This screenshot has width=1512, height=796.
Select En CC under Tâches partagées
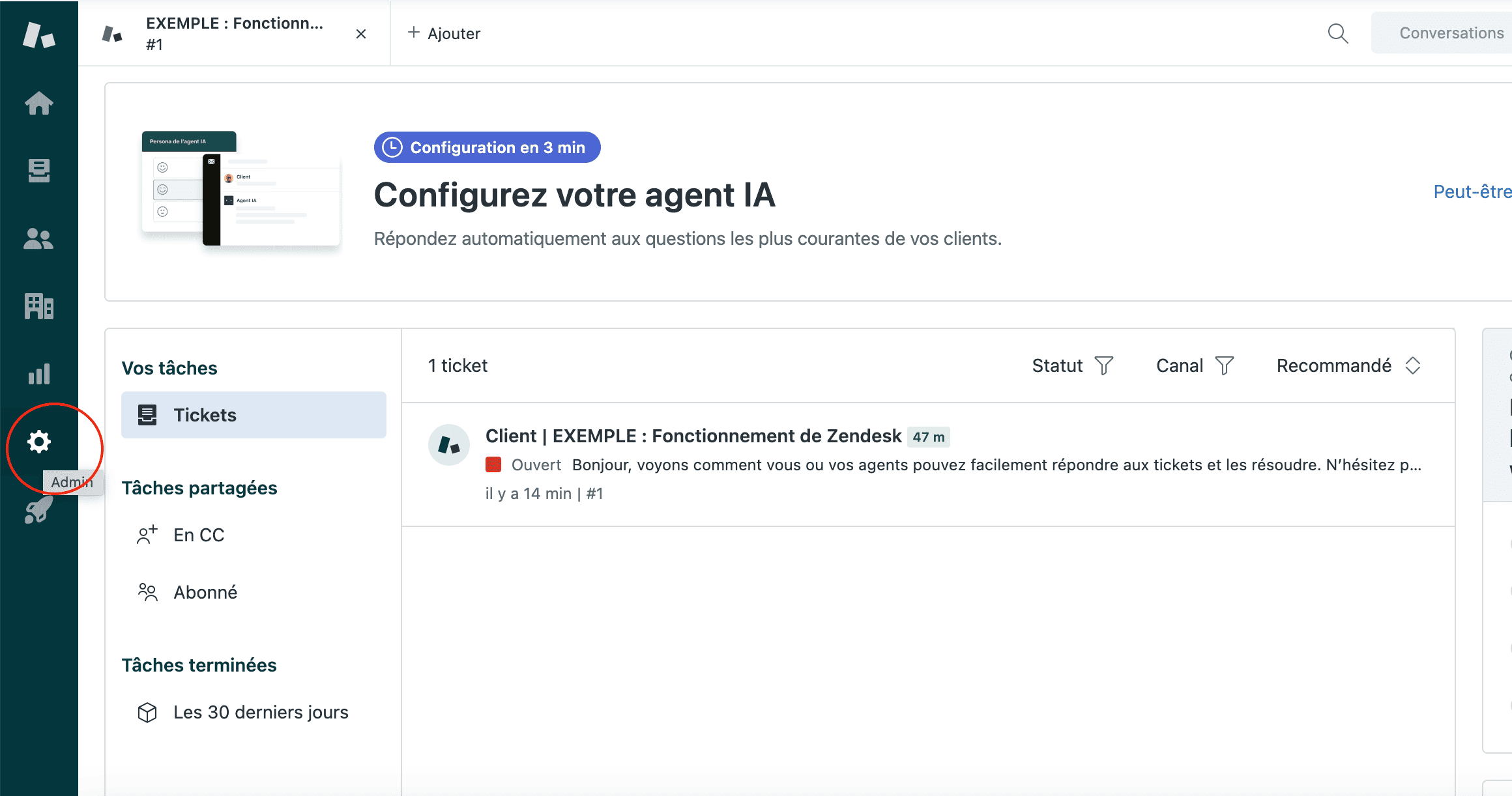tap(199, 535)
